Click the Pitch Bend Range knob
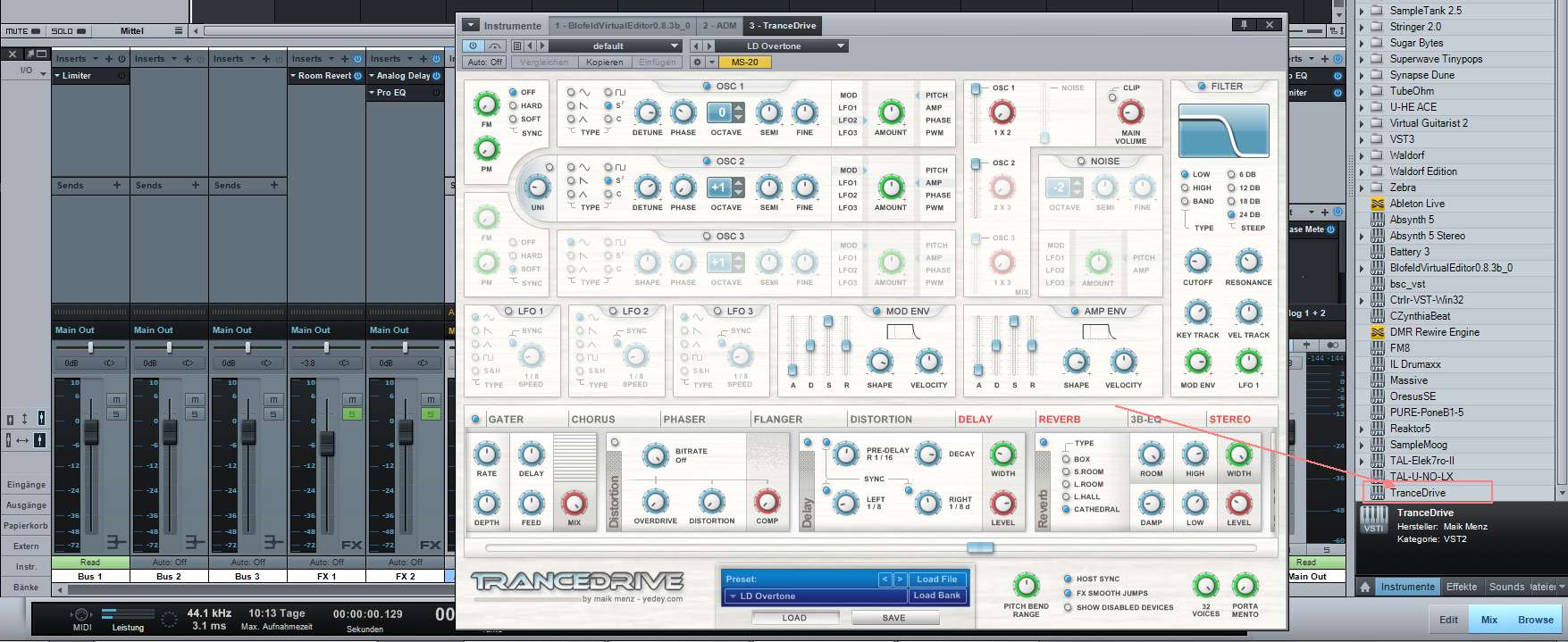The image size is (1568, 642). tap(1026, 586)
